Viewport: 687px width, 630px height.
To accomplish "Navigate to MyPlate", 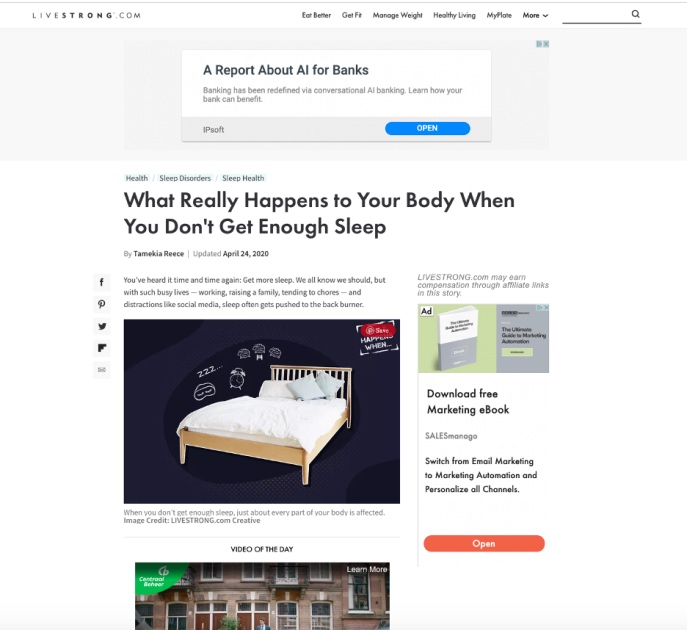I will click(499, 15).
